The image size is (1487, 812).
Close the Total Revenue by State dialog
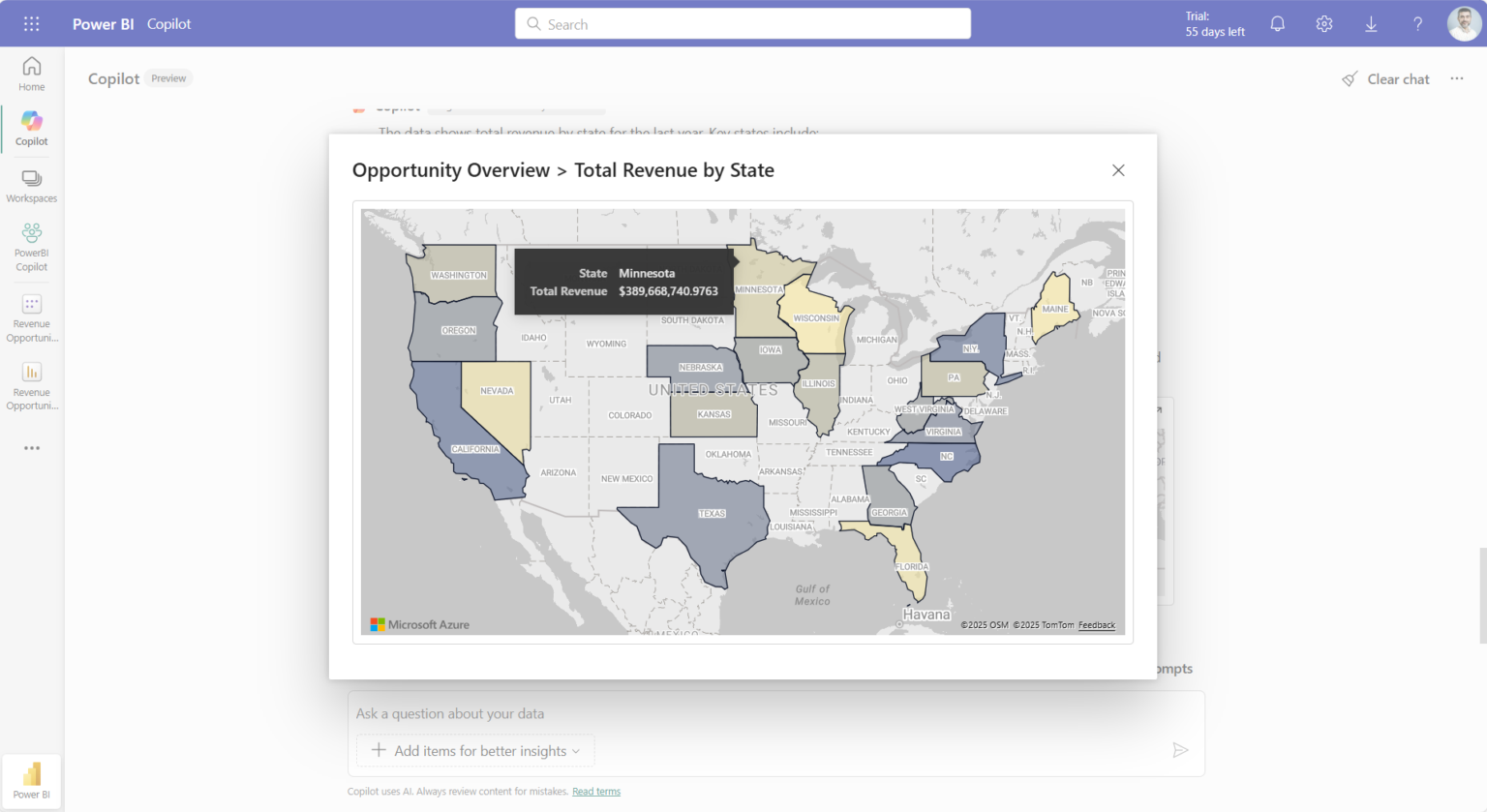point(1118,170)
